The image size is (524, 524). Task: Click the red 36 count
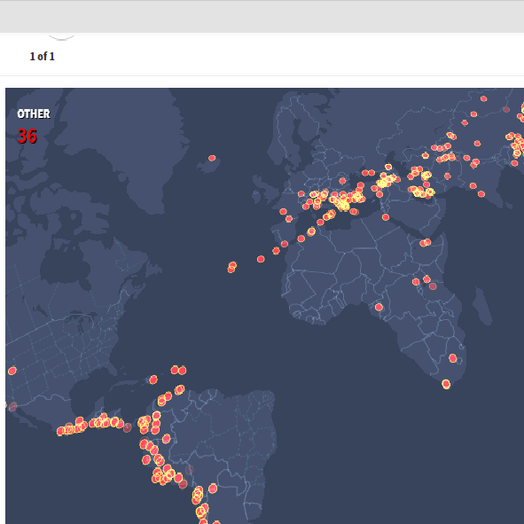27,136
